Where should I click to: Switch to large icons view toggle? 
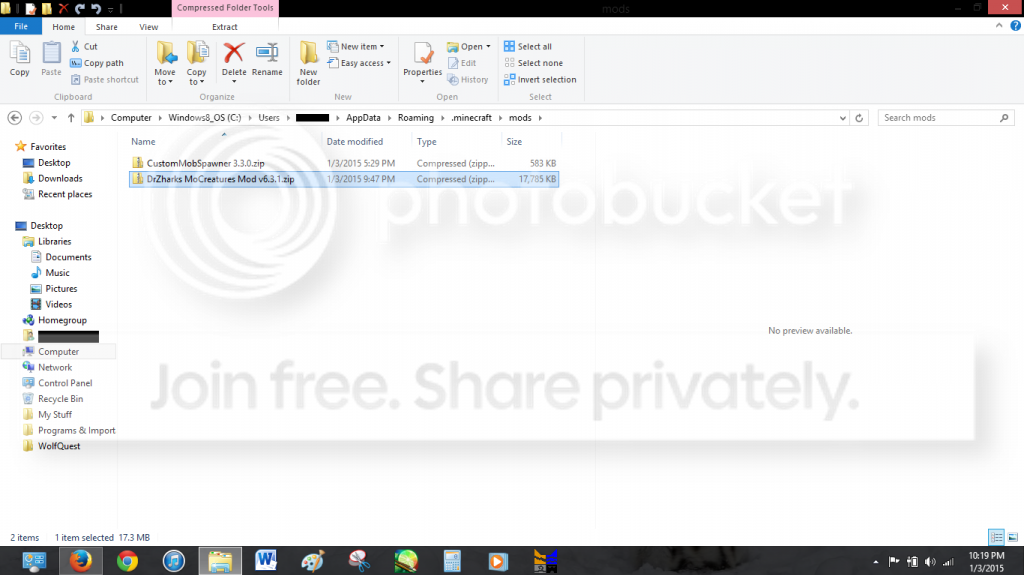pyautogui.click(x=1012, y=537)
